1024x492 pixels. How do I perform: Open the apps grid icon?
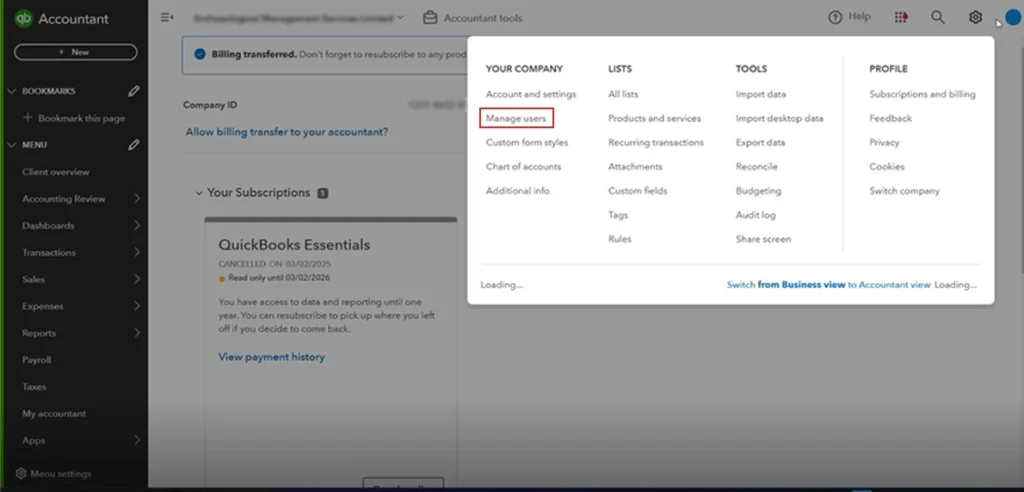coord(902,17)
